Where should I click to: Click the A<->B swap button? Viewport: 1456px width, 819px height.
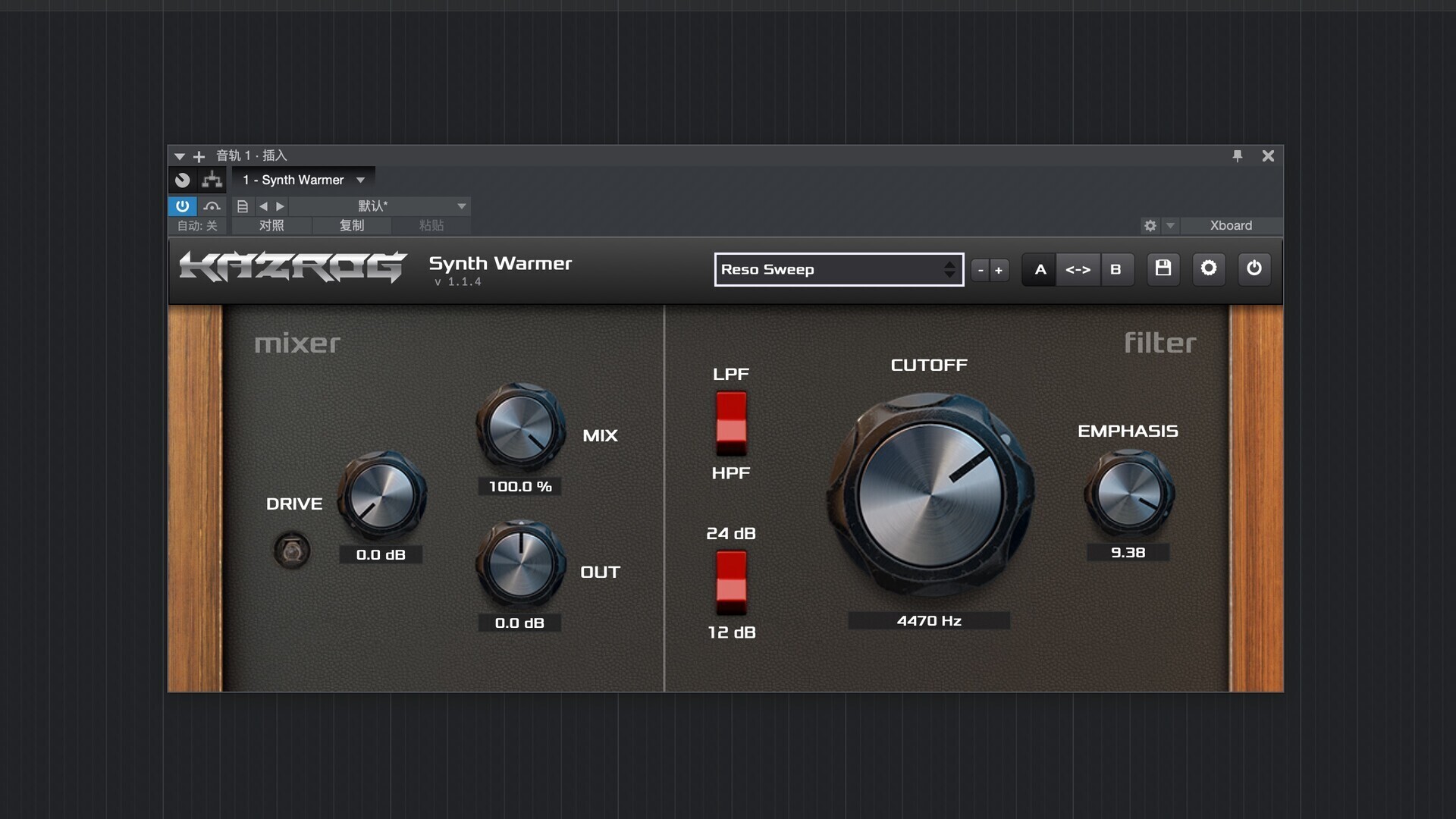tap(1078, 269)
